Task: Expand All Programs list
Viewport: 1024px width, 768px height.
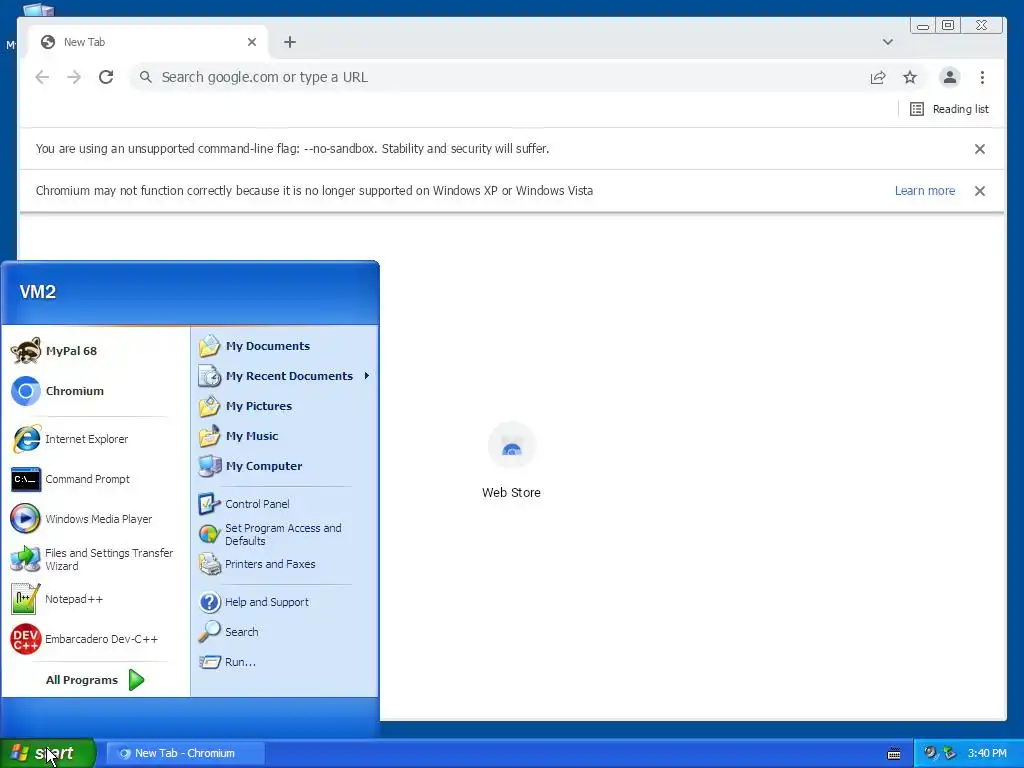Action: (x=95, y=680)
